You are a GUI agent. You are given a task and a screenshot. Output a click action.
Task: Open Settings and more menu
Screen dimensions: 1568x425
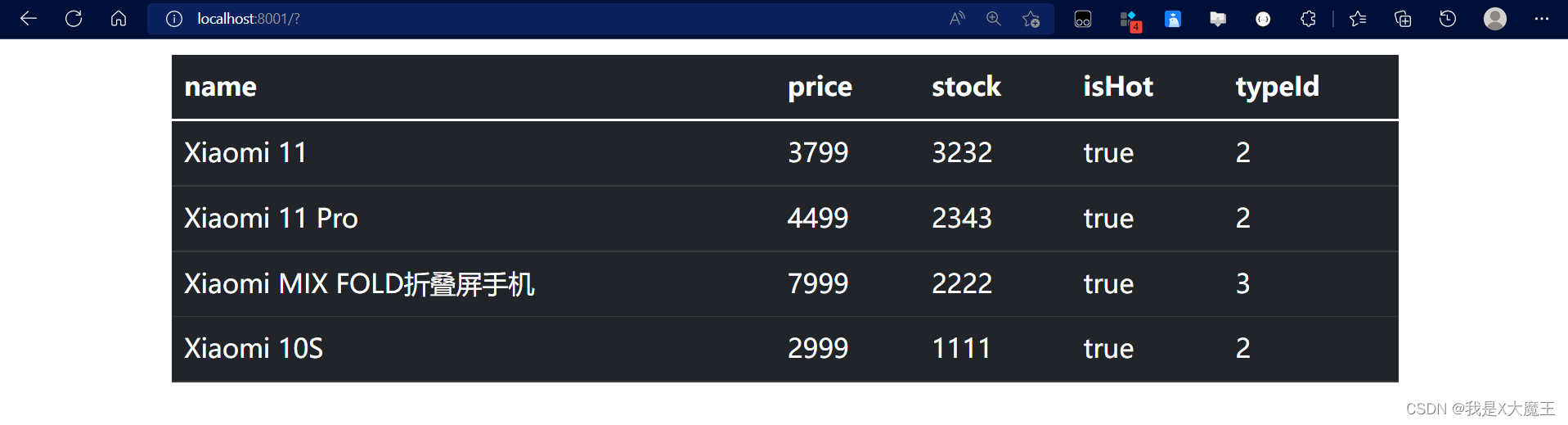pyautogui.click(x=1542, y=19)
